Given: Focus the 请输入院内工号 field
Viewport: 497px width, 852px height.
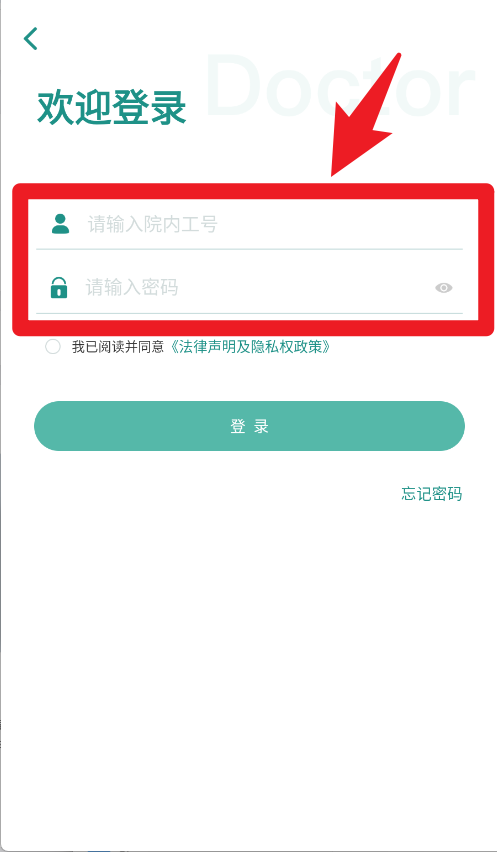Looking at the screenshot, I should coord(249,224).
